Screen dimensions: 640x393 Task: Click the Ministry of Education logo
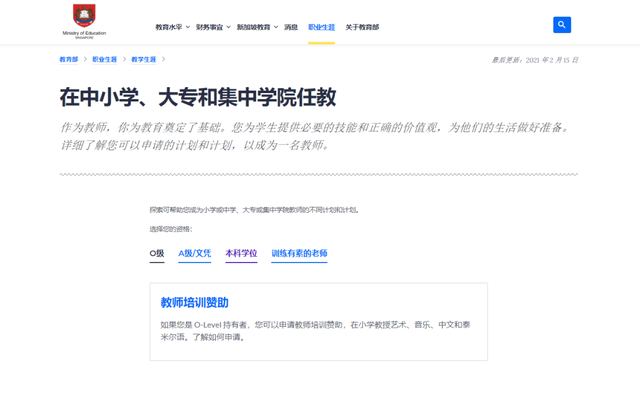[84, 21]
